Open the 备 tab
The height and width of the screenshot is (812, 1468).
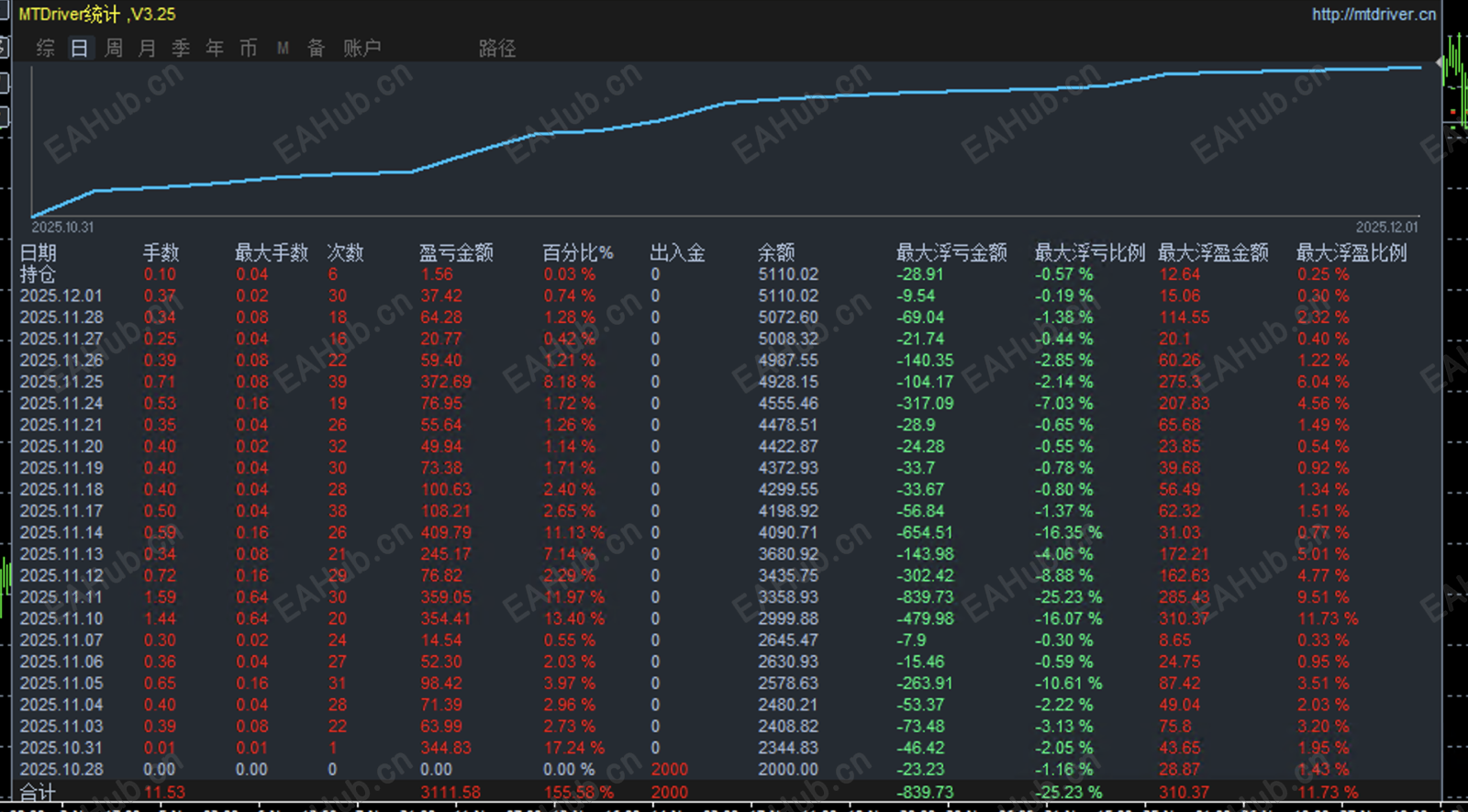[317, 48]
